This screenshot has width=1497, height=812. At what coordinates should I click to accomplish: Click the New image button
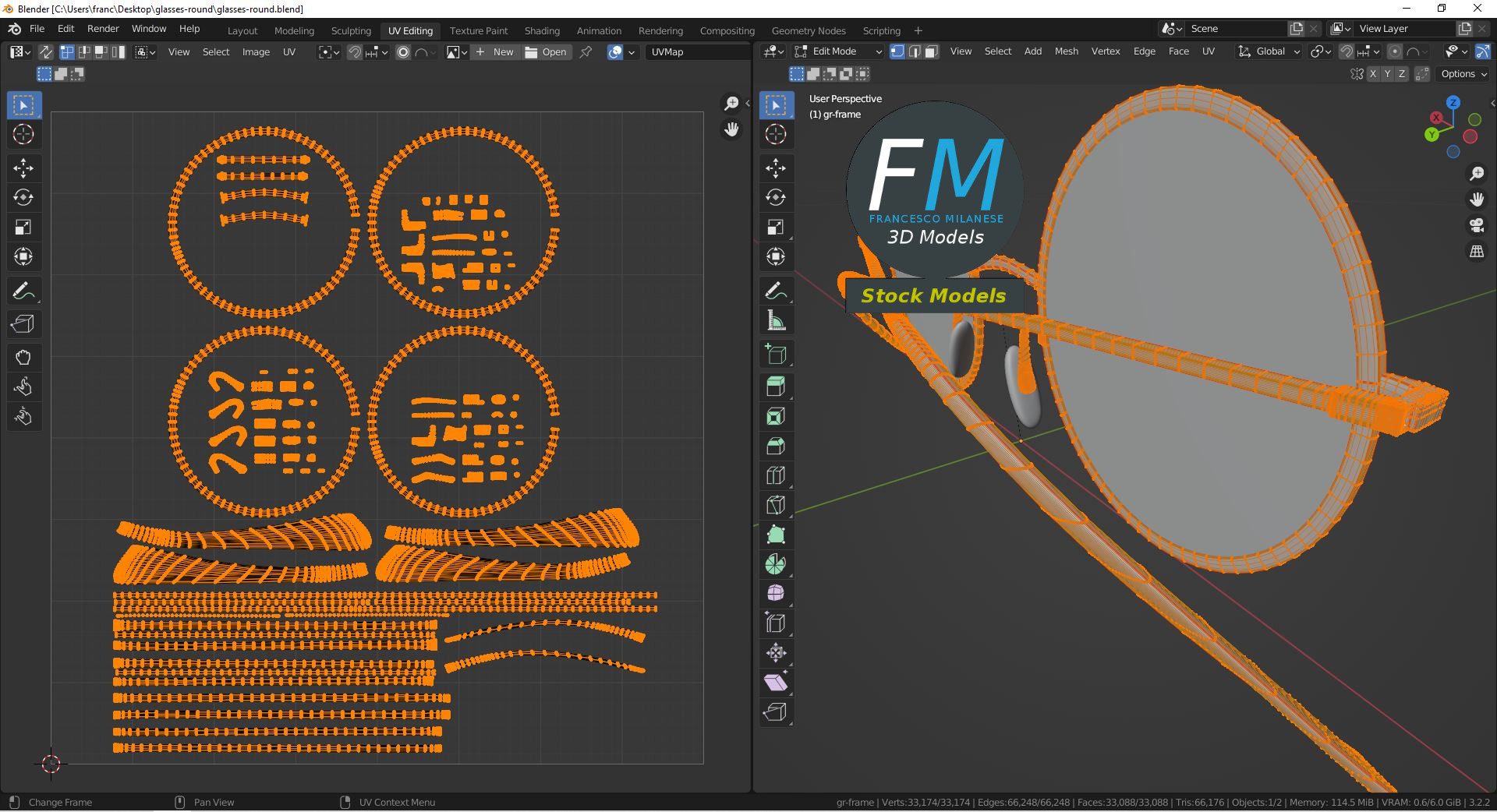495,52
